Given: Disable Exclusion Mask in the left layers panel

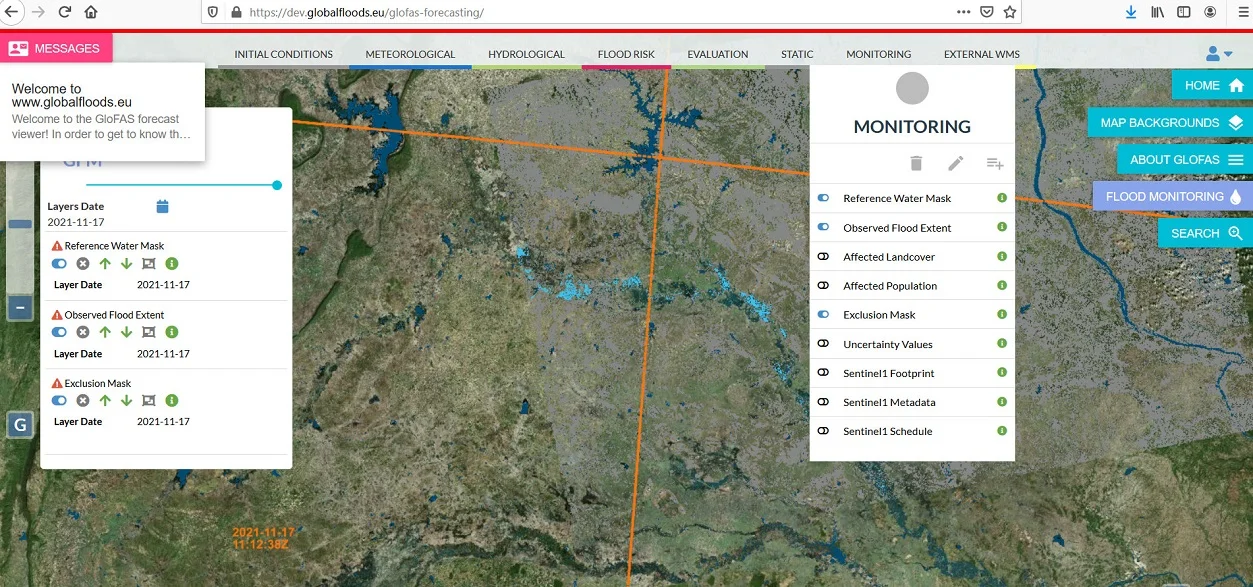Looking at the screenshot, I should [x=59, y=401].
